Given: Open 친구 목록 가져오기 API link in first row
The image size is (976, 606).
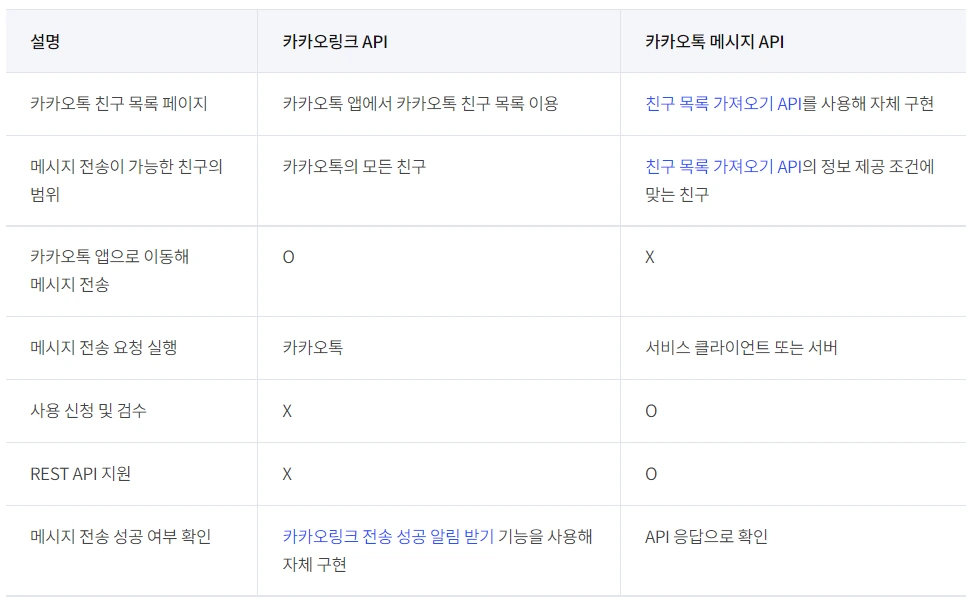Looking at the screenshot, I should [723, 103].
